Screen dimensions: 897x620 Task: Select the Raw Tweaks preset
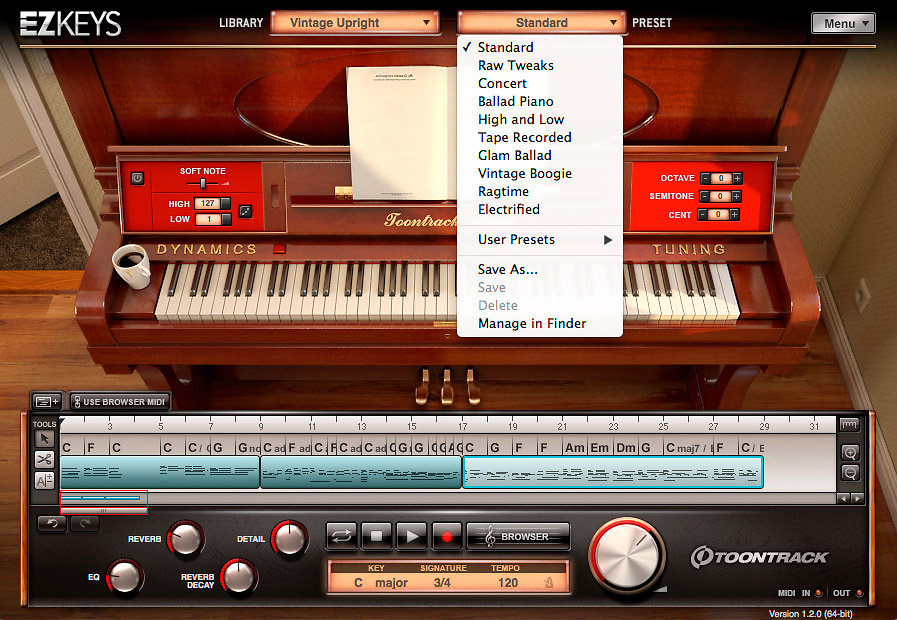[540, 65]
